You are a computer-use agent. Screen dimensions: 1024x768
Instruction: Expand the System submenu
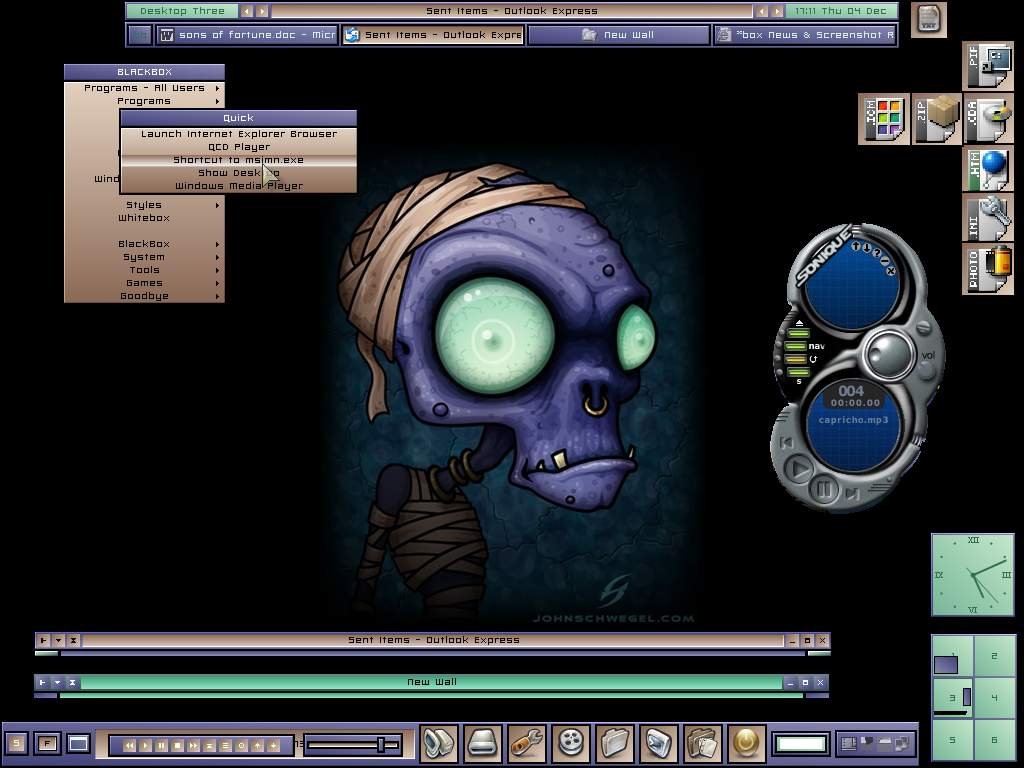coord(144,257)
